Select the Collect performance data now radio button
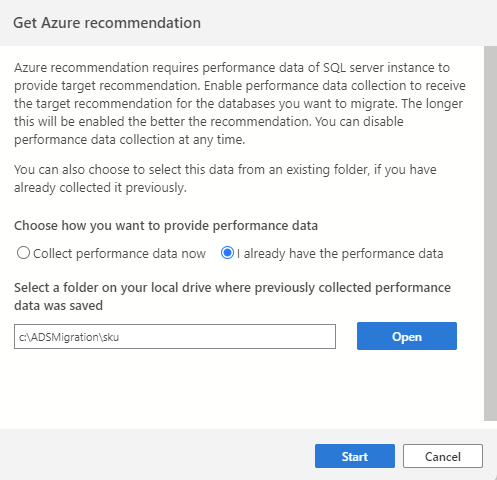Screen dimensions: 497x480 point(23,253)
